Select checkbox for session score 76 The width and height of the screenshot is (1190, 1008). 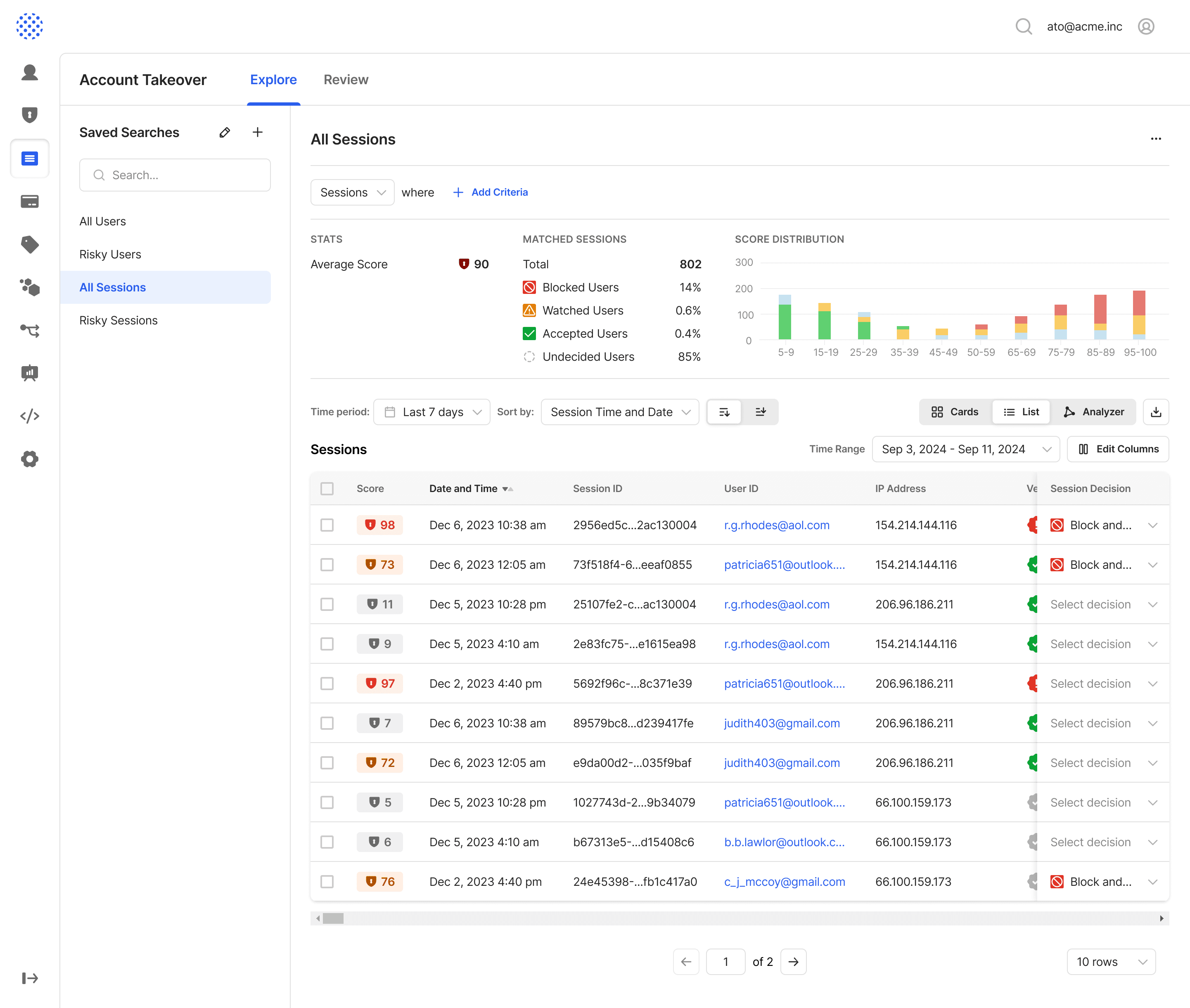tap(327, 882)
